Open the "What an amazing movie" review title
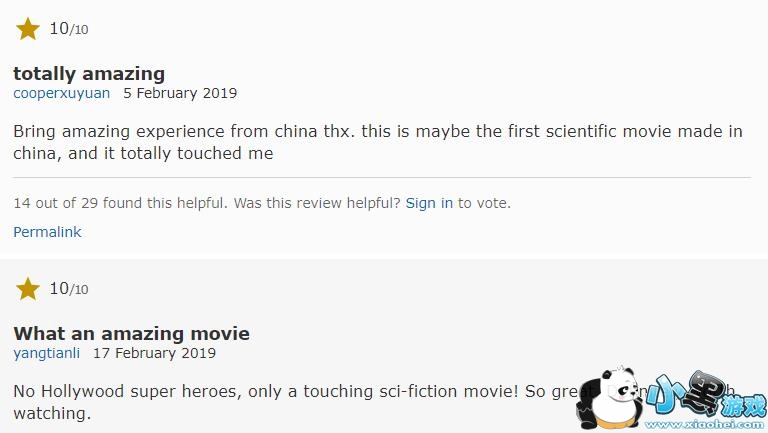 [131, 333]
